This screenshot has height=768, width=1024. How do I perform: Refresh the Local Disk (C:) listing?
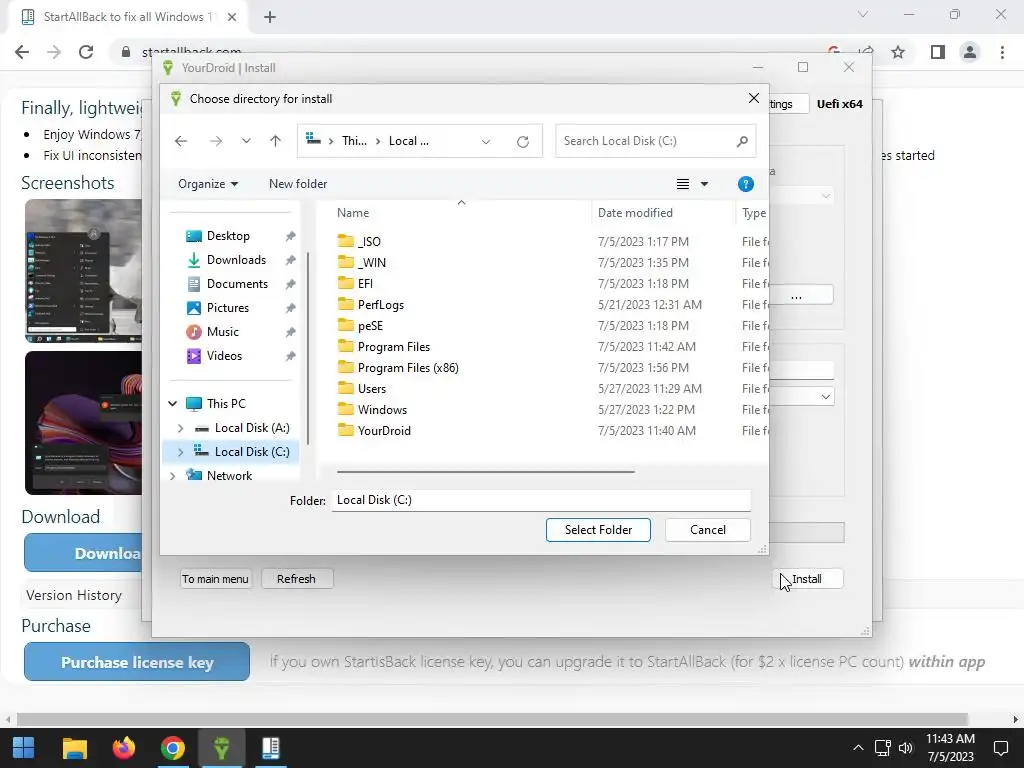(522, 142)
